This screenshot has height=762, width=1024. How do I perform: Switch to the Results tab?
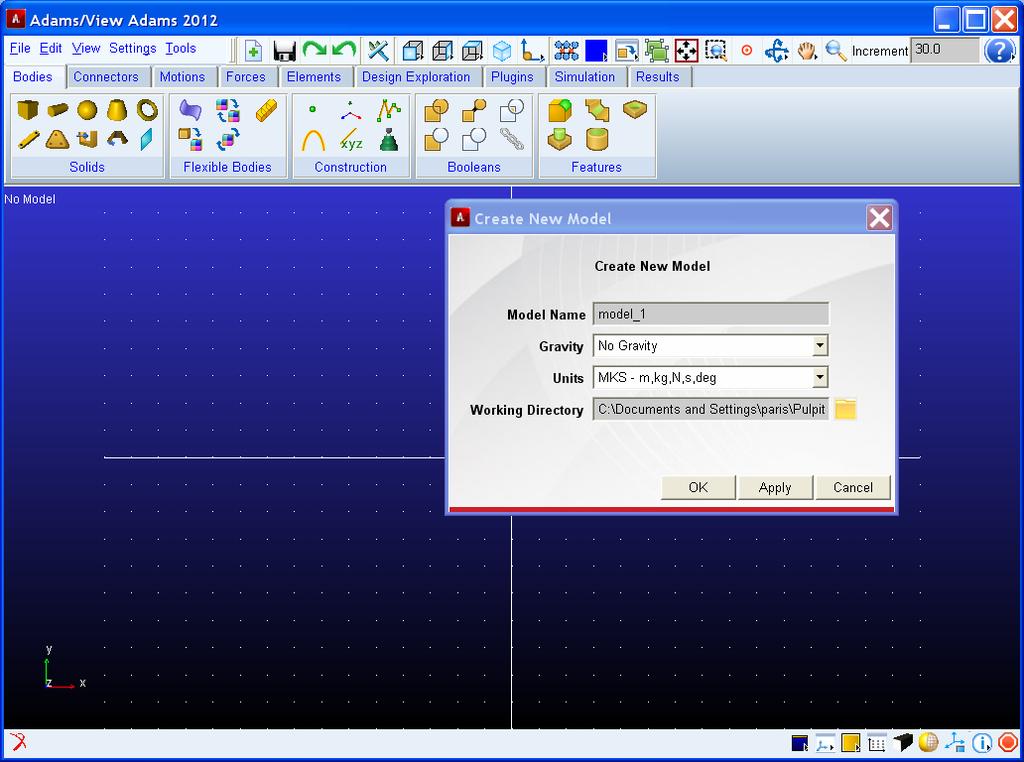click(x=658, y=77)
